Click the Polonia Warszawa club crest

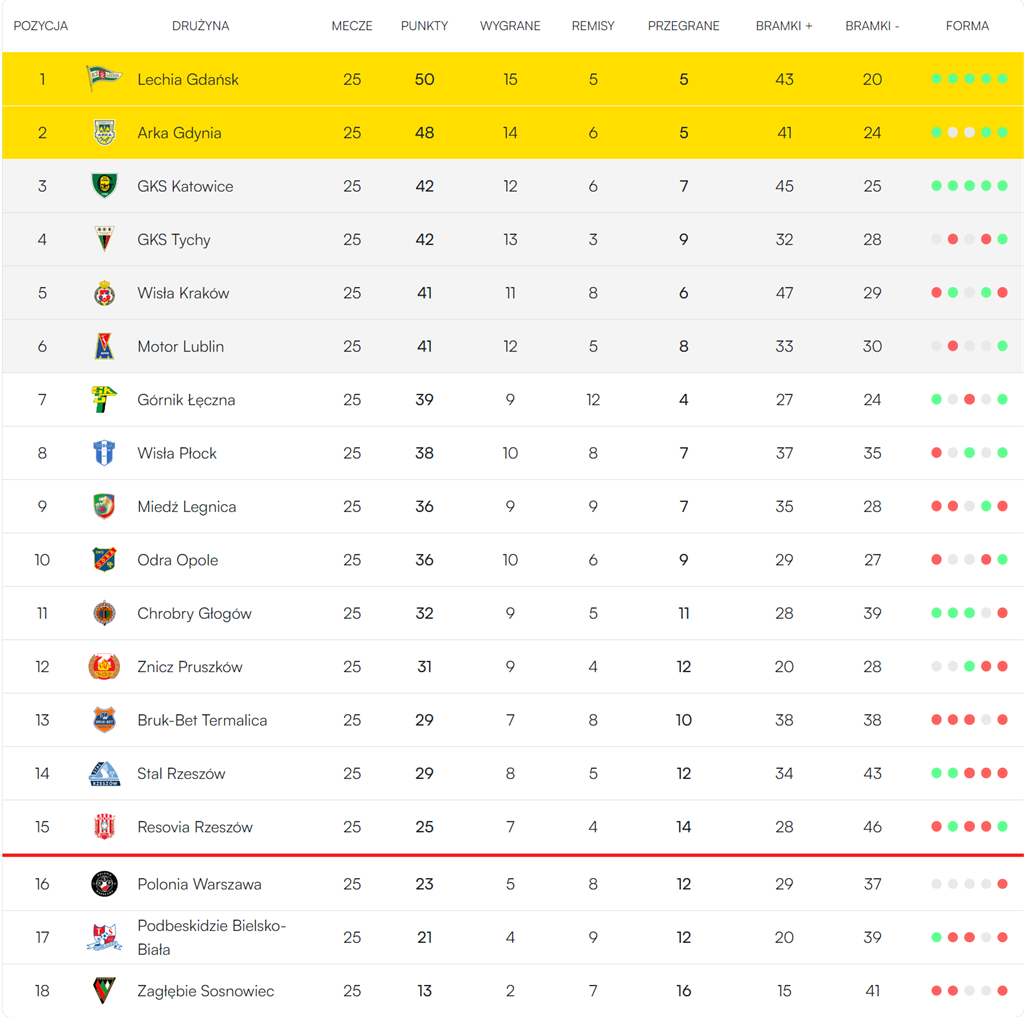[x=104, y=884]
